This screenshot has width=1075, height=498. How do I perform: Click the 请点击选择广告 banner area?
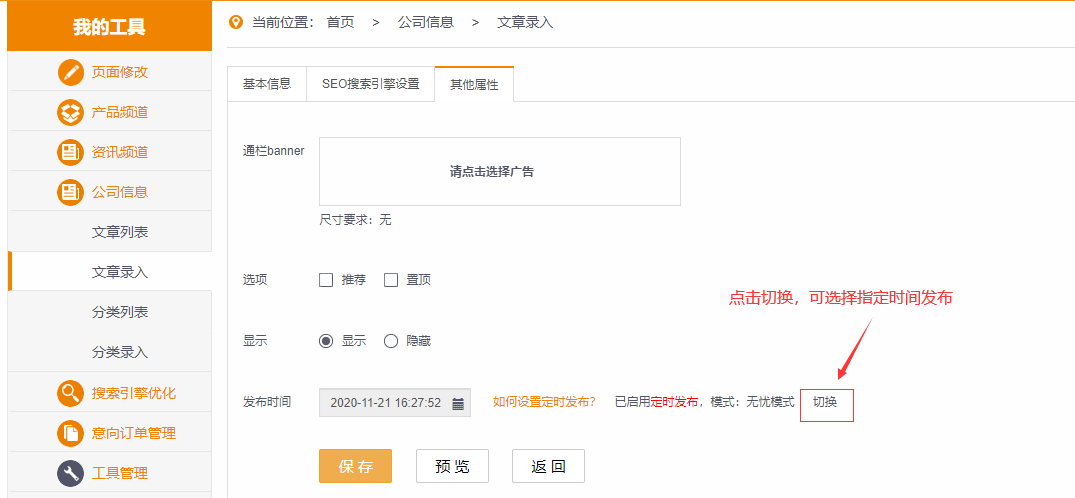point(500,171)
